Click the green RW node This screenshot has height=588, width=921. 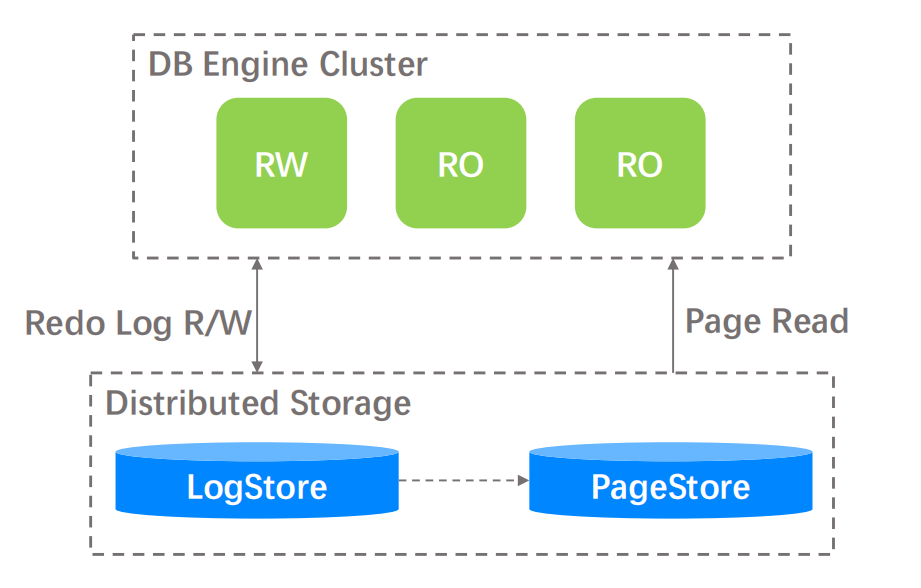(x=281, y=163)
